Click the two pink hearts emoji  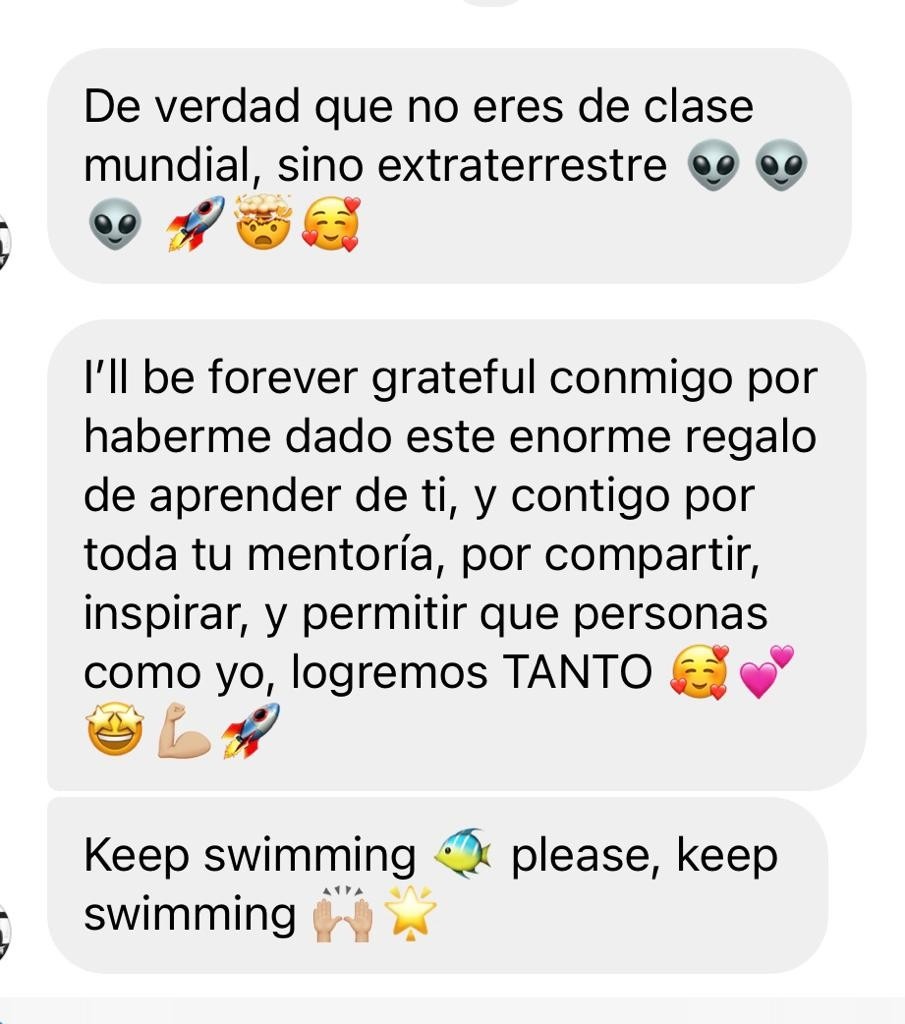point(765,671)
